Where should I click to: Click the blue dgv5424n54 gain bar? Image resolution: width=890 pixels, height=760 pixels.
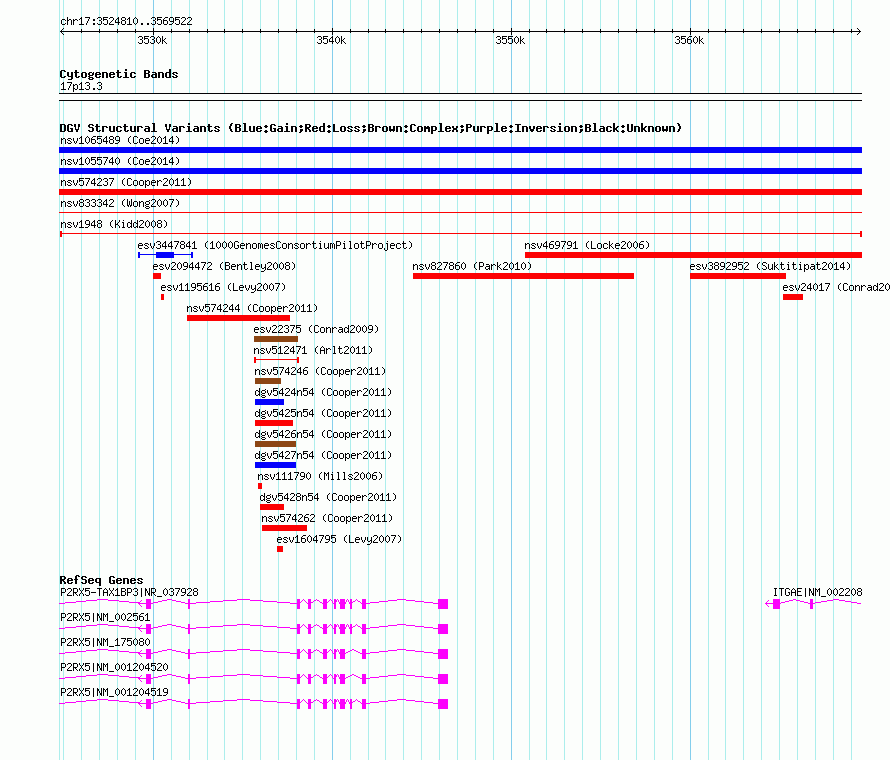[270, 402]
